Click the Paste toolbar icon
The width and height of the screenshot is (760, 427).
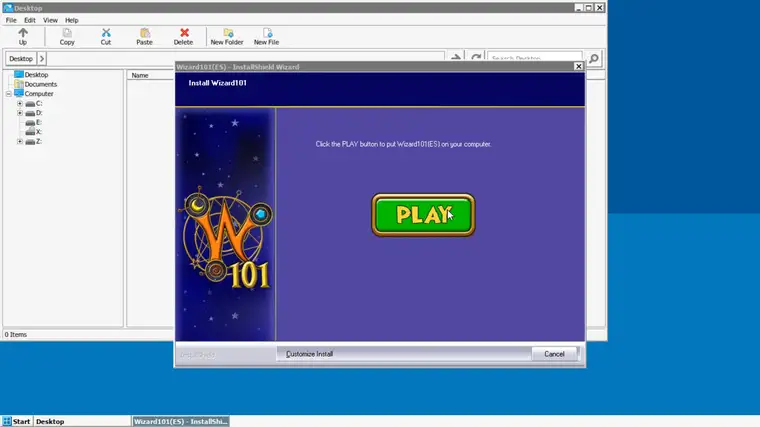[144, 36]
